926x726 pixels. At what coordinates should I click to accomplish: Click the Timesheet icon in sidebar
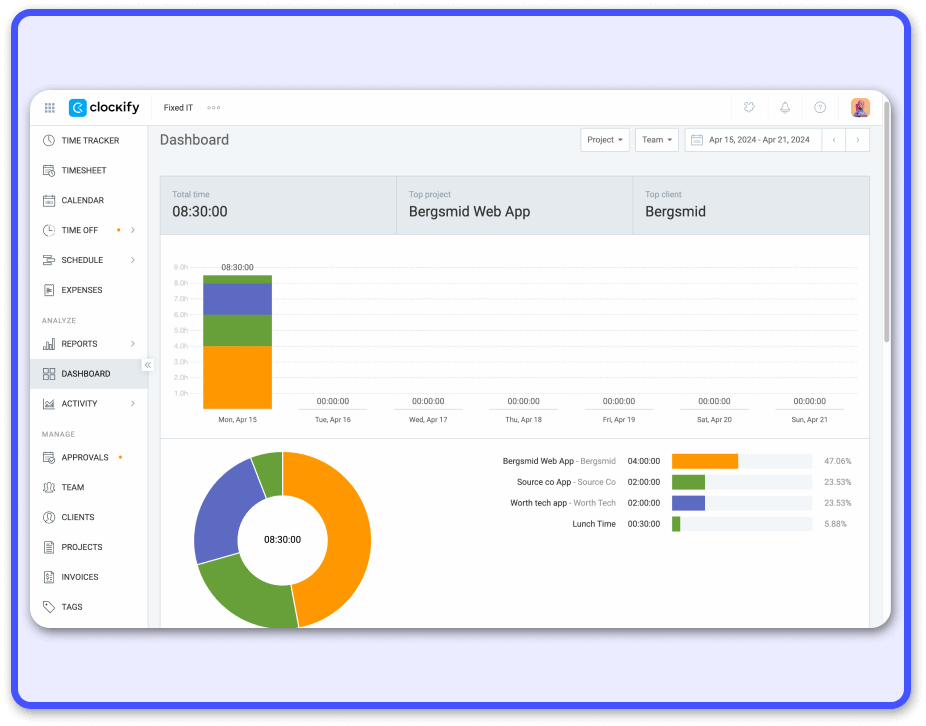pyautogui.click(x=49, y=170)
